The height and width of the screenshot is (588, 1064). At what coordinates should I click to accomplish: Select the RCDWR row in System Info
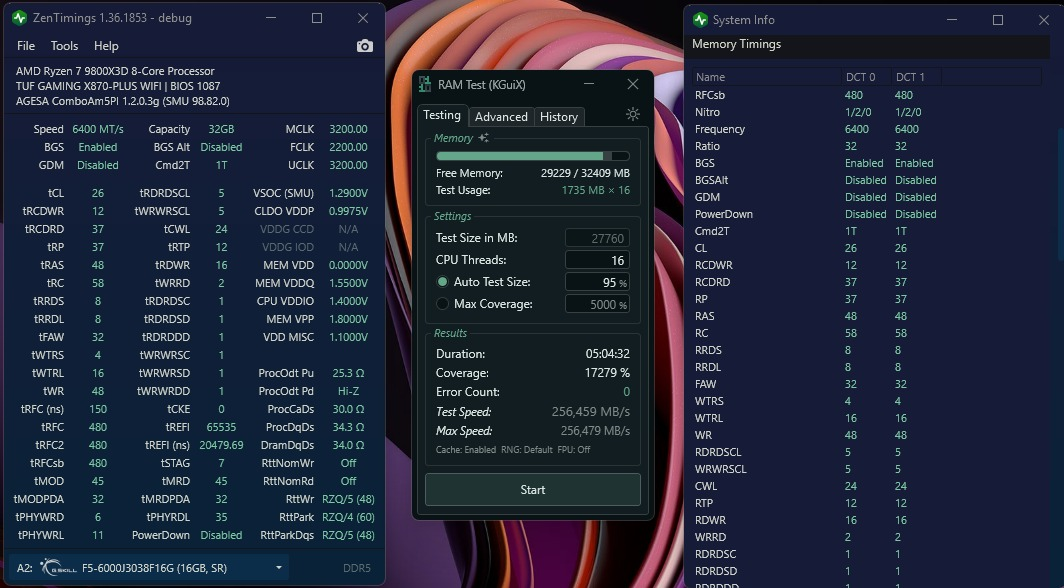867,265
